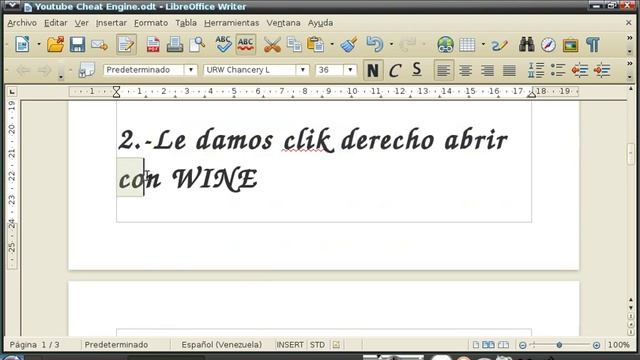Click the URW Chancery L font field

pos(250,70)
